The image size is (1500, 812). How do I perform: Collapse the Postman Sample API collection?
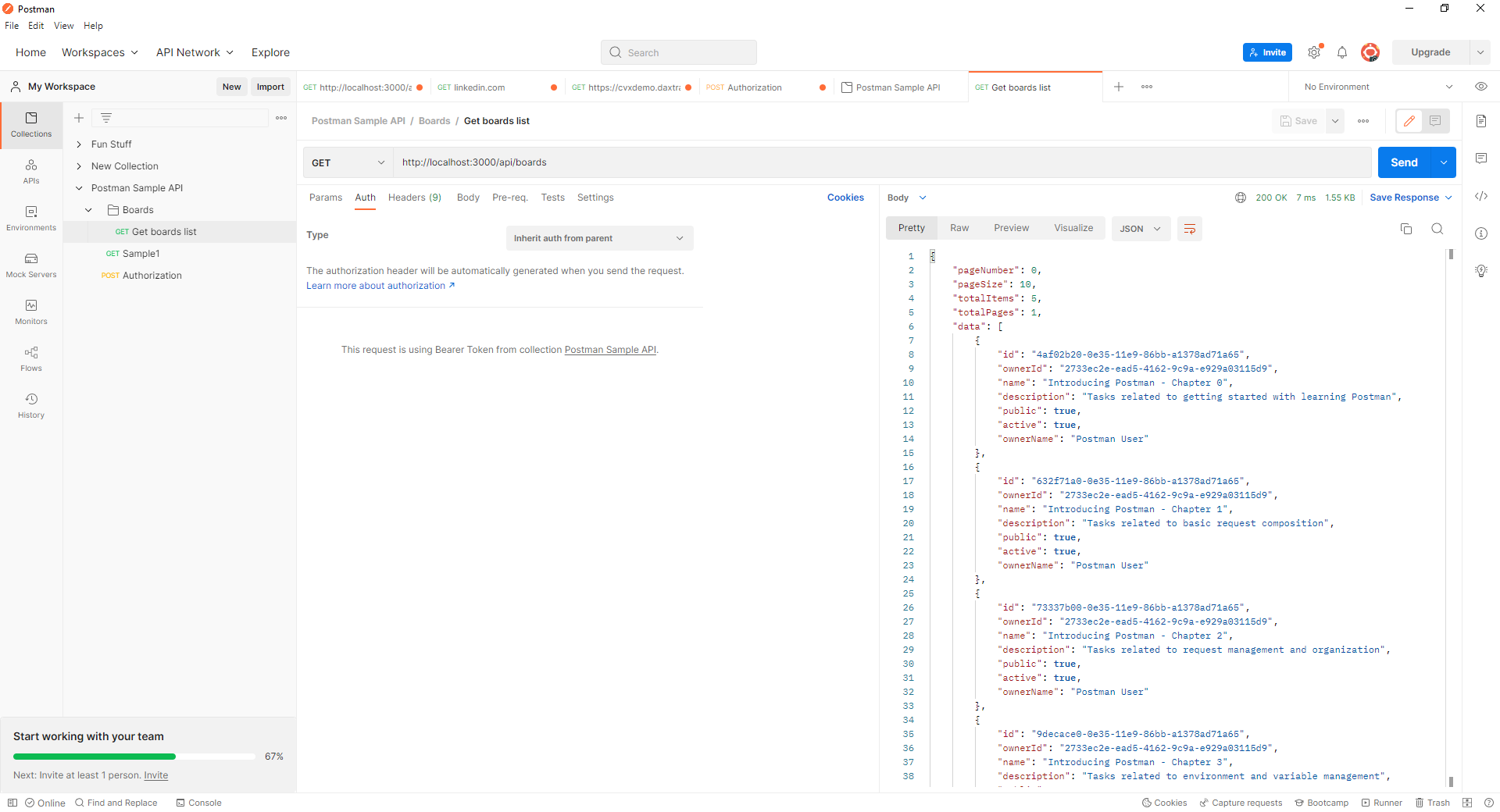click(x=79, y=188)
